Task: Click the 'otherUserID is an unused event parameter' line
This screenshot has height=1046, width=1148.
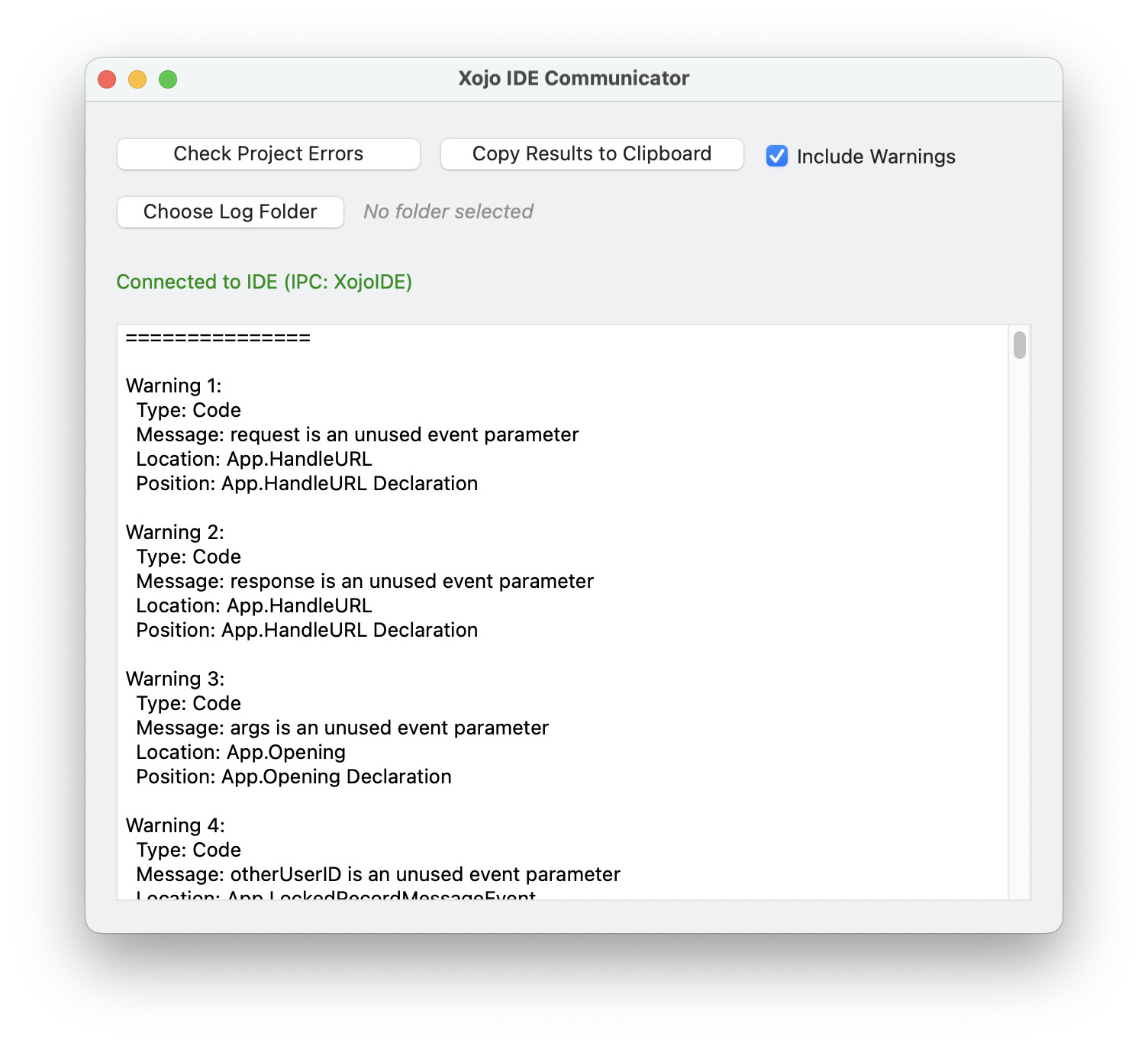Action: pyautogui.click(x=378, y=875)
